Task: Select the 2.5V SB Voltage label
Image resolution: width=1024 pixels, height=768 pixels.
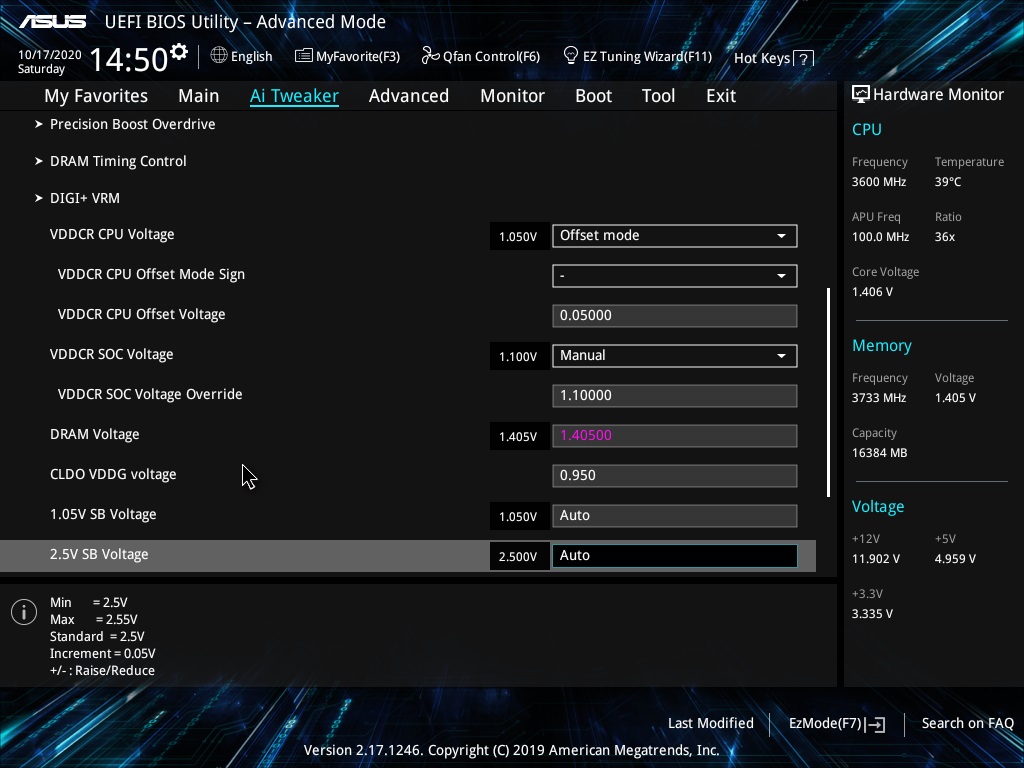Action: point(99,554)
